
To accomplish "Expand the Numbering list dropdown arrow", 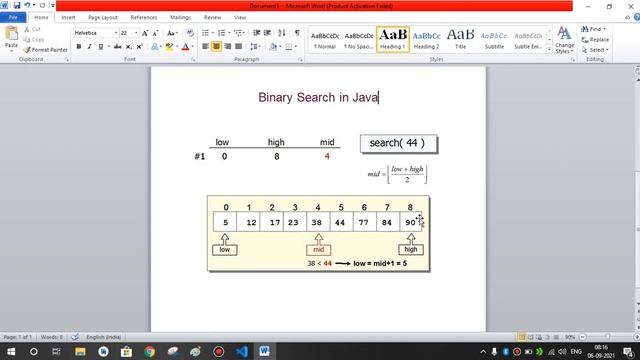I will [x=229, y=33].
